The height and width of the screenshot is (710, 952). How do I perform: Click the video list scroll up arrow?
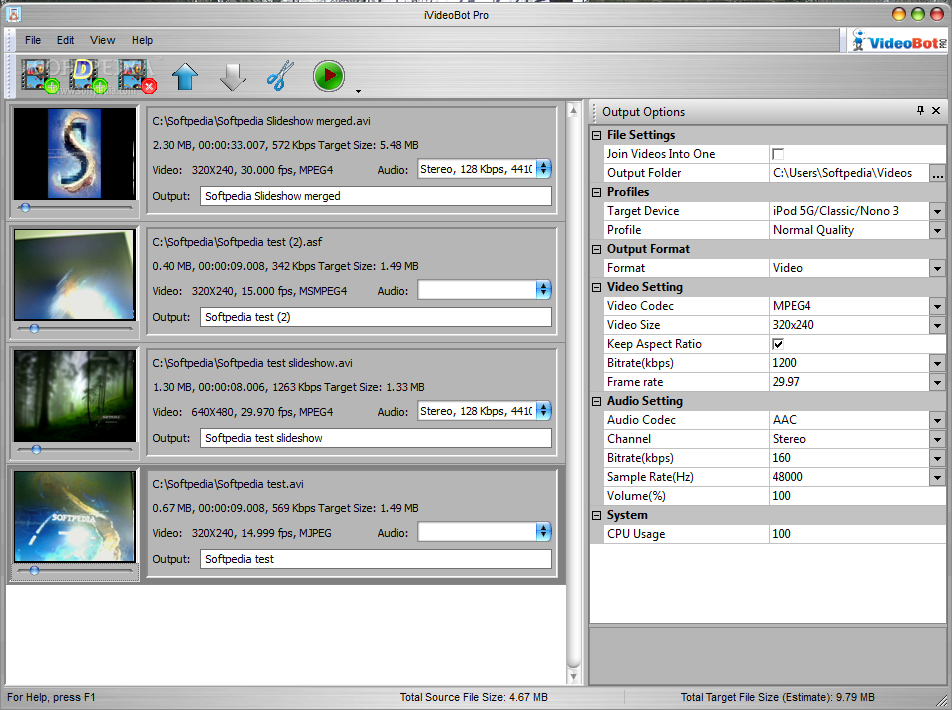tap(573, 111)
